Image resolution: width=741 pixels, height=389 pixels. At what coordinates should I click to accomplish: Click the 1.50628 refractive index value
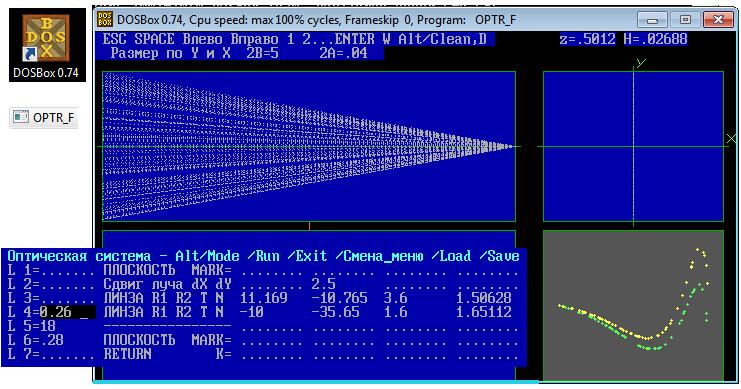[483, 298]
